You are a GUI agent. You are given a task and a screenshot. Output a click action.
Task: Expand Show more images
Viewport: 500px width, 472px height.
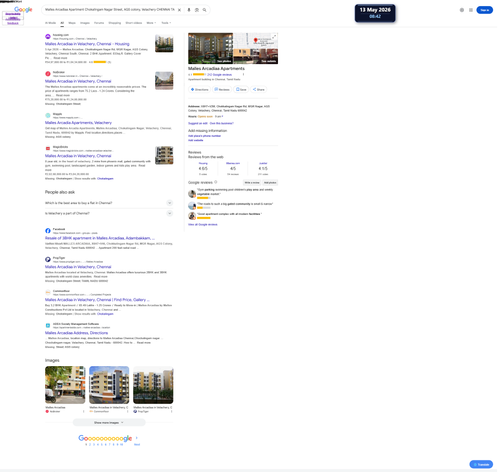[x=109, y=422]
